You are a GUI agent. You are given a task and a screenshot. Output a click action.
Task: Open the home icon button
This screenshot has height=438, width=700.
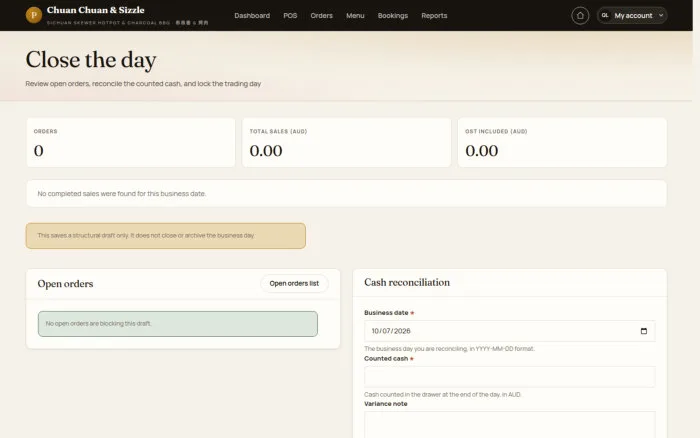580,16
